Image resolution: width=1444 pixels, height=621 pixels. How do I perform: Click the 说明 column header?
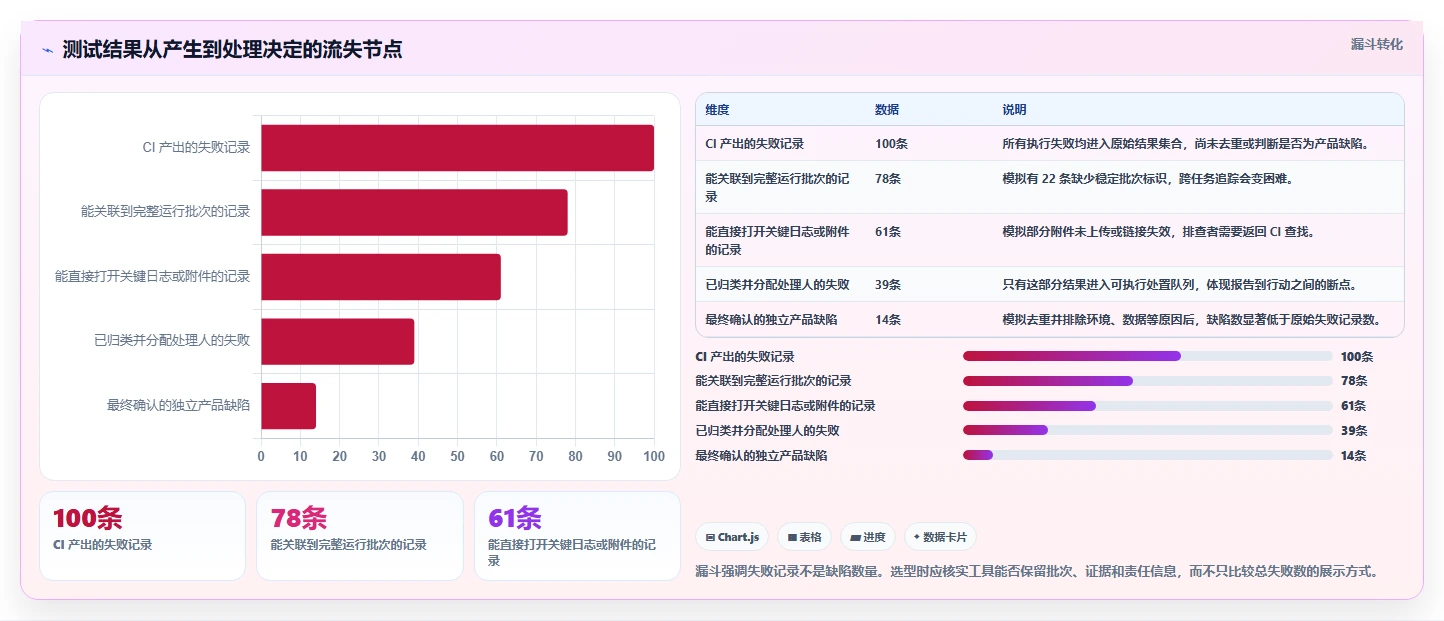pos(1014,110)
